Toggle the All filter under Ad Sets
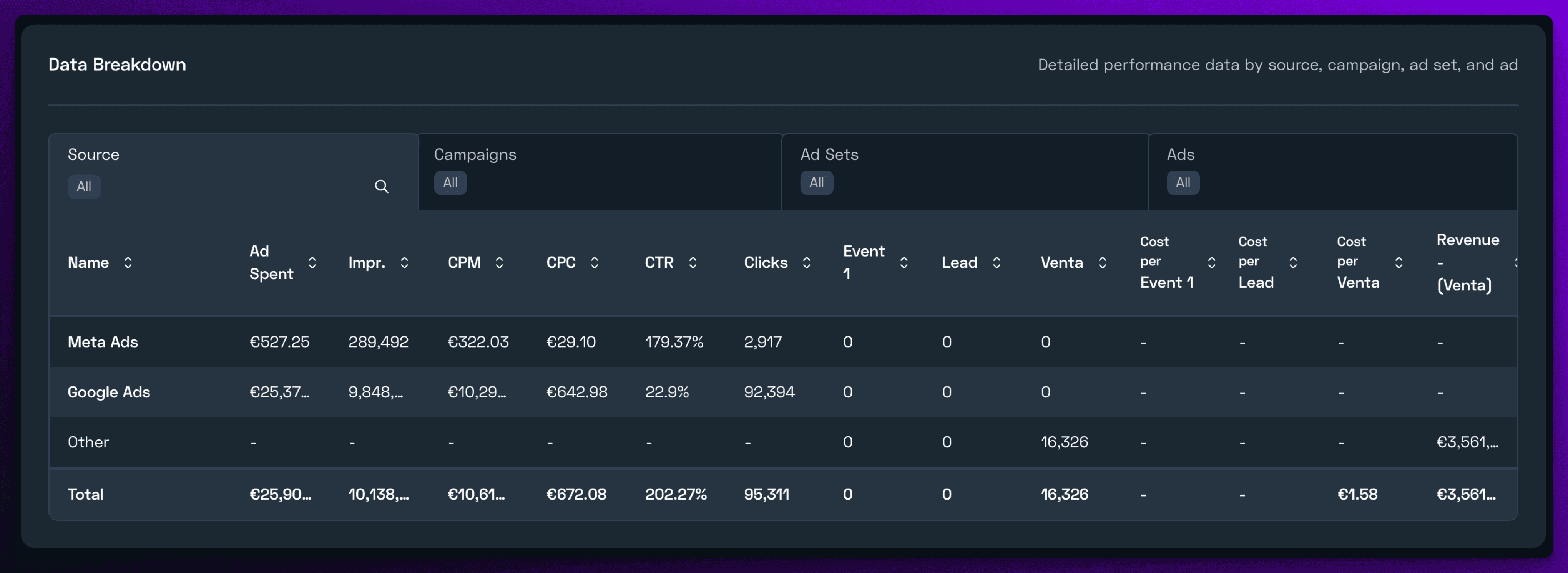This screenshot has height=573, width=1568. [816, 182]
